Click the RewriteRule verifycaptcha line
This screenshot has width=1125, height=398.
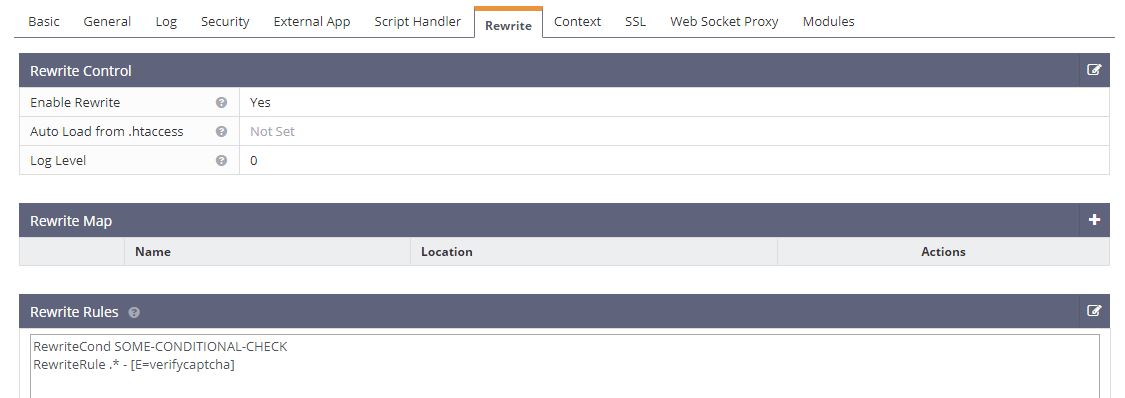click(134, 364)
